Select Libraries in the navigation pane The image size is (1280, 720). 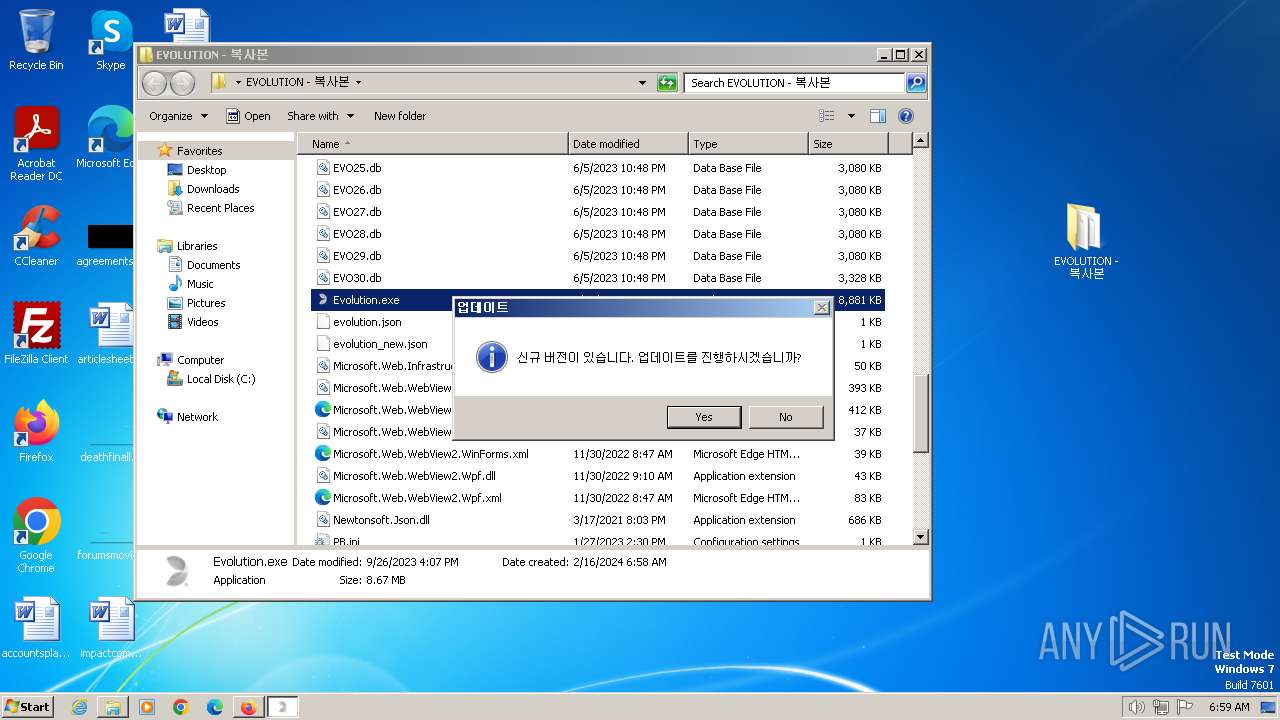[x=197, y=246]
